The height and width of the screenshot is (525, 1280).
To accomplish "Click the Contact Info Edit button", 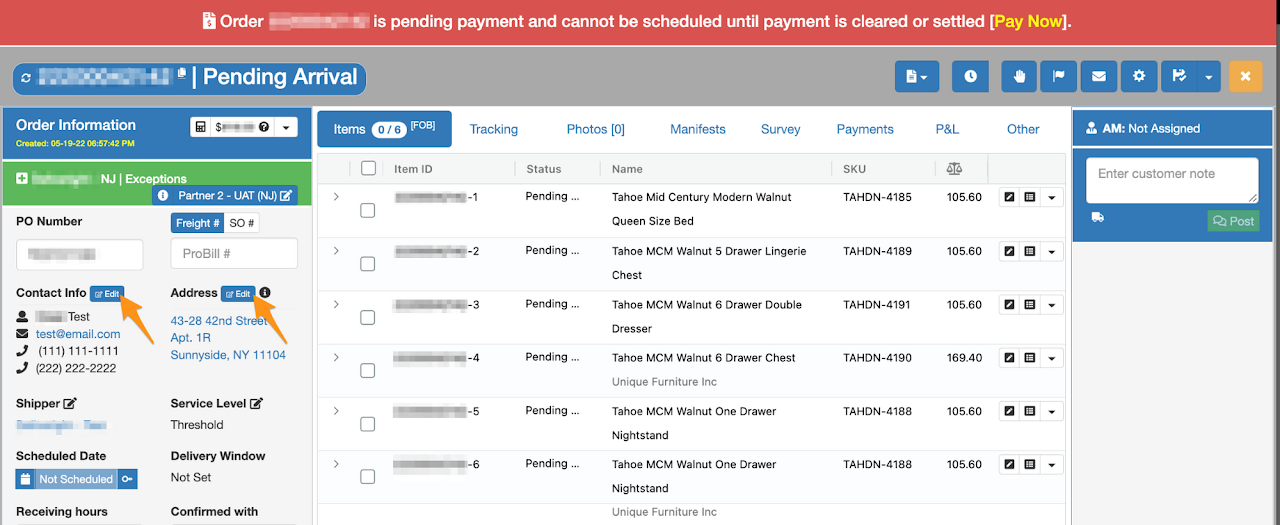I will (107, 293).
